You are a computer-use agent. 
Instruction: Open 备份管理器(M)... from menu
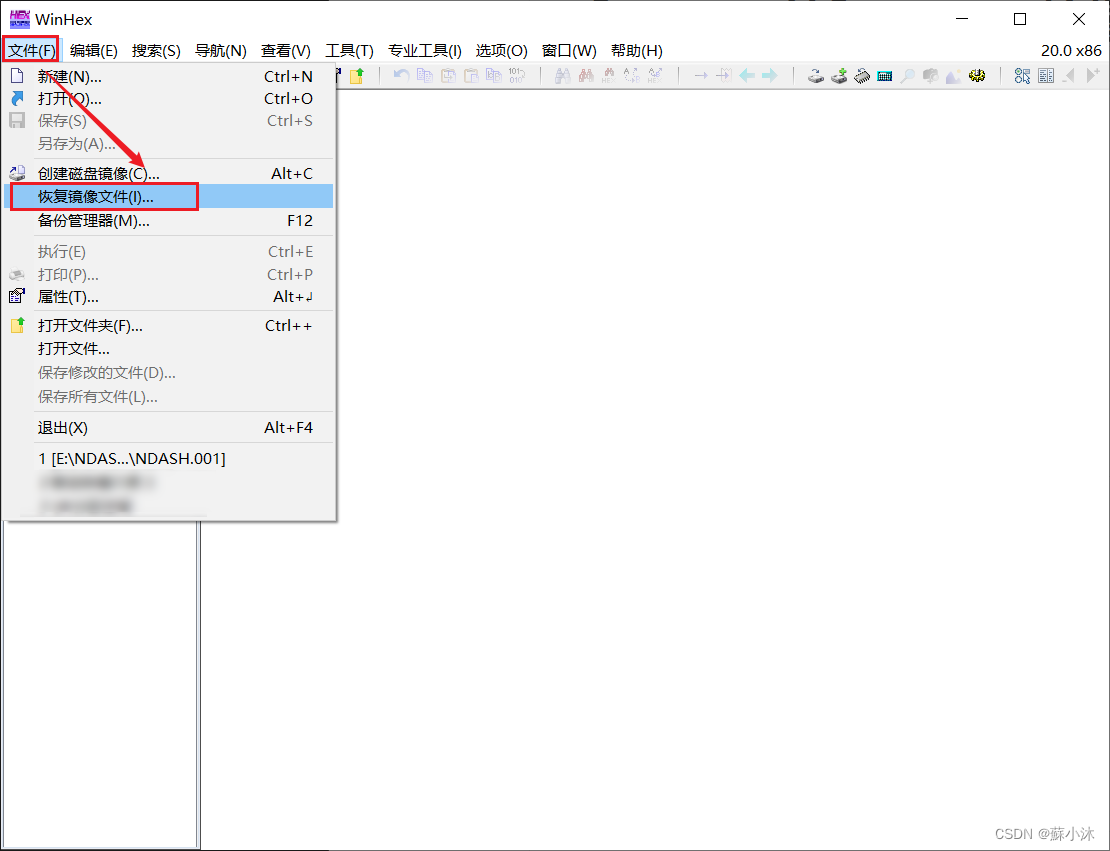click(168, 221)
